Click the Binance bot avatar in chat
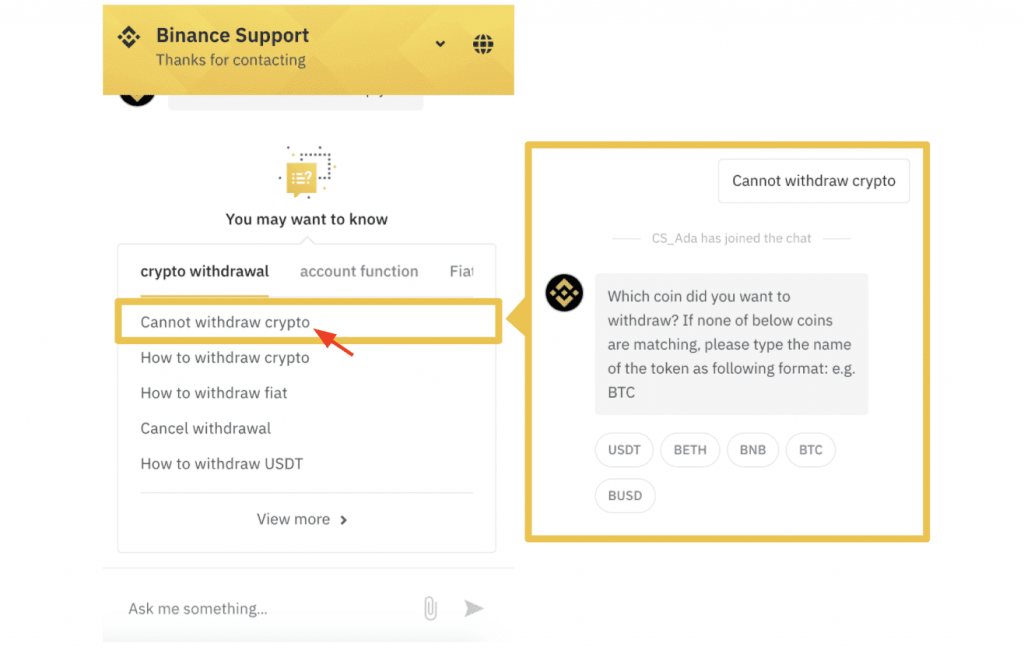Viewport: 1024px width, 651px height. 564,293
